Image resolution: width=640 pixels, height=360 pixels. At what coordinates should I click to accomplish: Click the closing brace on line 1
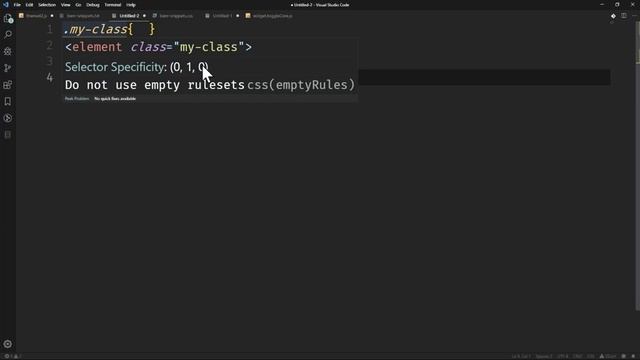(152, 29)
